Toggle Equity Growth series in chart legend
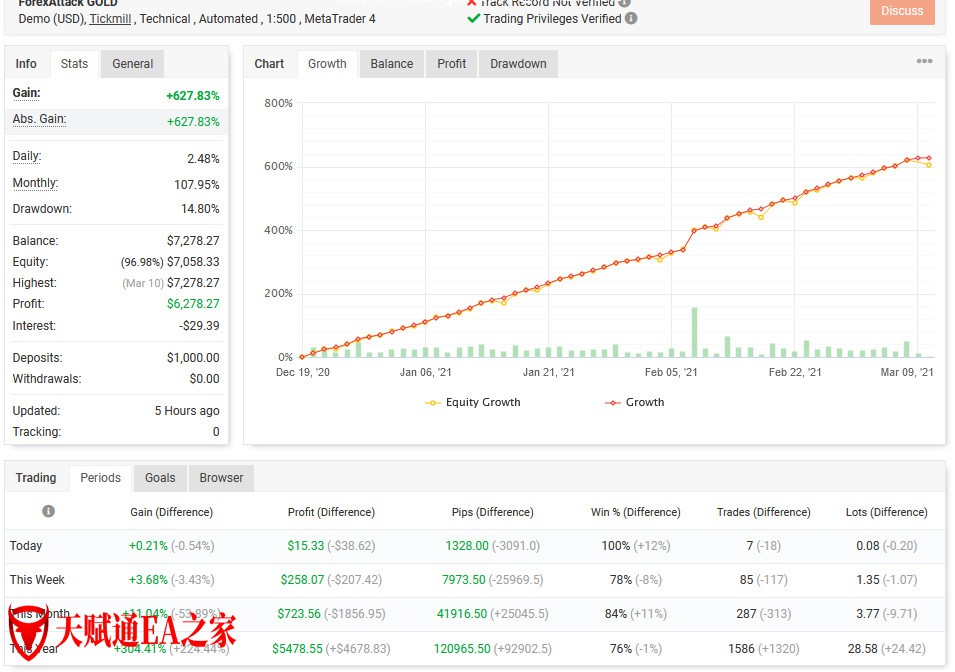The width and height of the screenshot is (955, 672). click(x=473, y=402)
